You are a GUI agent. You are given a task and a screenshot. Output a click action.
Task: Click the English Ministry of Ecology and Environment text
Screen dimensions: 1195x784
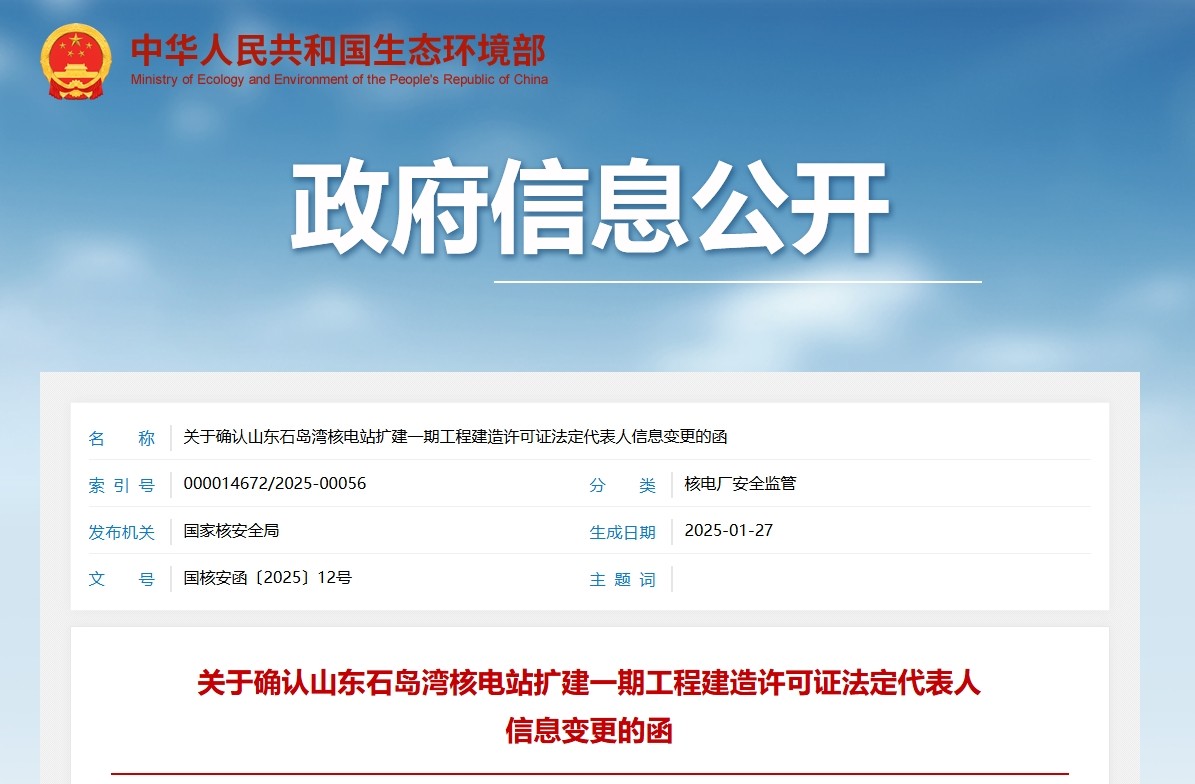pos(339,80)
